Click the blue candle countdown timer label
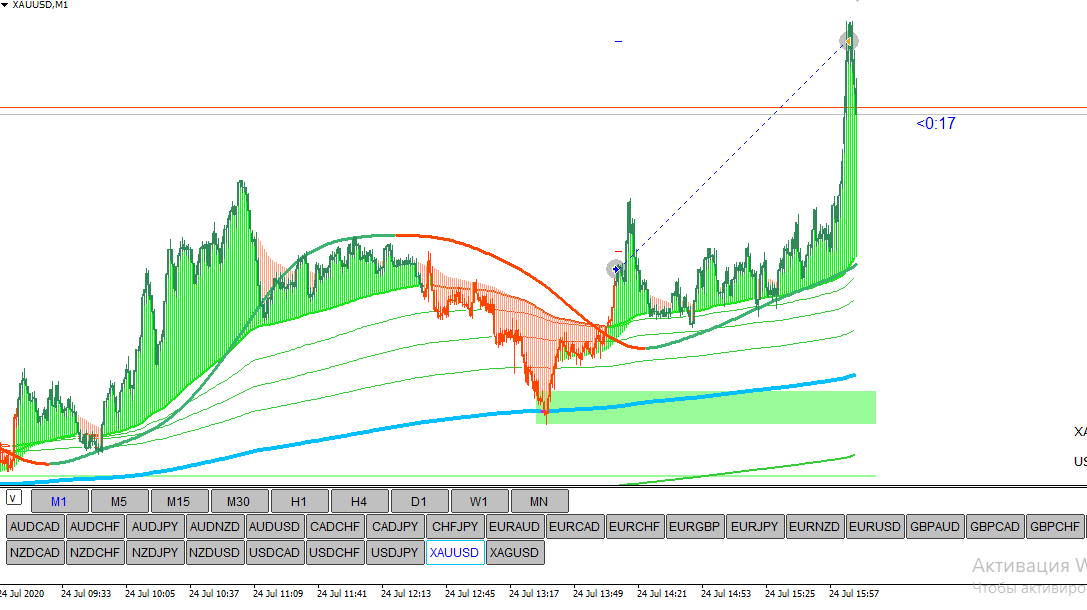 tap(935, 124)
